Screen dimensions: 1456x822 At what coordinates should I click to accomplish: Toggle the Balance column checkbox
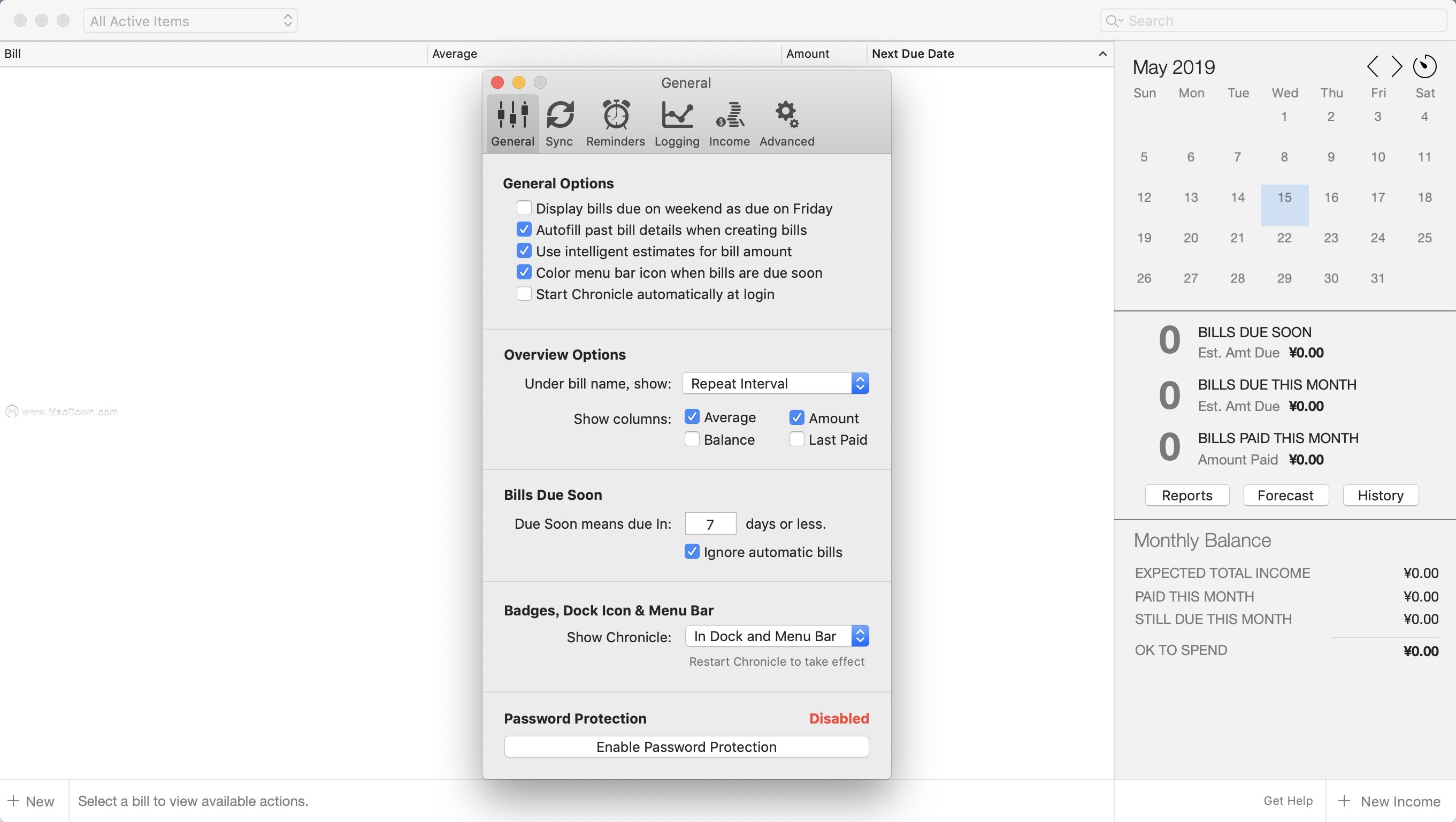pyautogui.click(x=692, y=439)
